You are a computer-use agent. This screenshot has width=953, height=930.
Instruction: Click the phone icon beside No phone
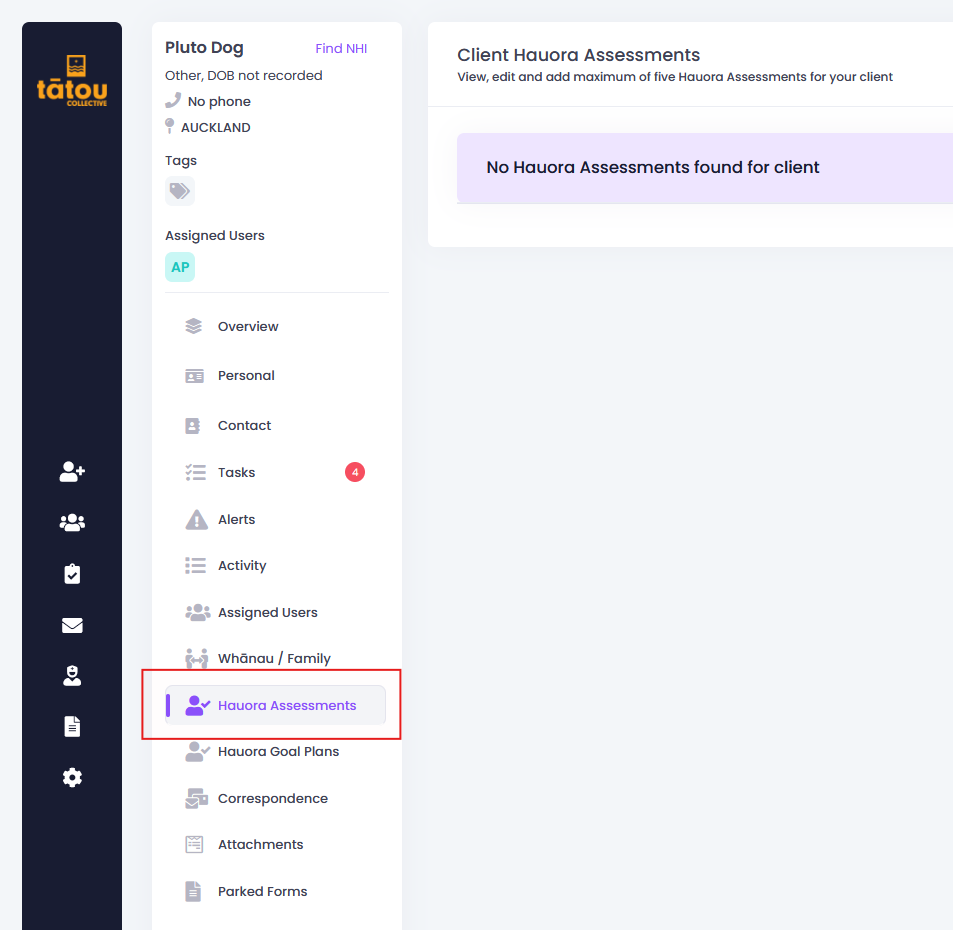[173, 100]
